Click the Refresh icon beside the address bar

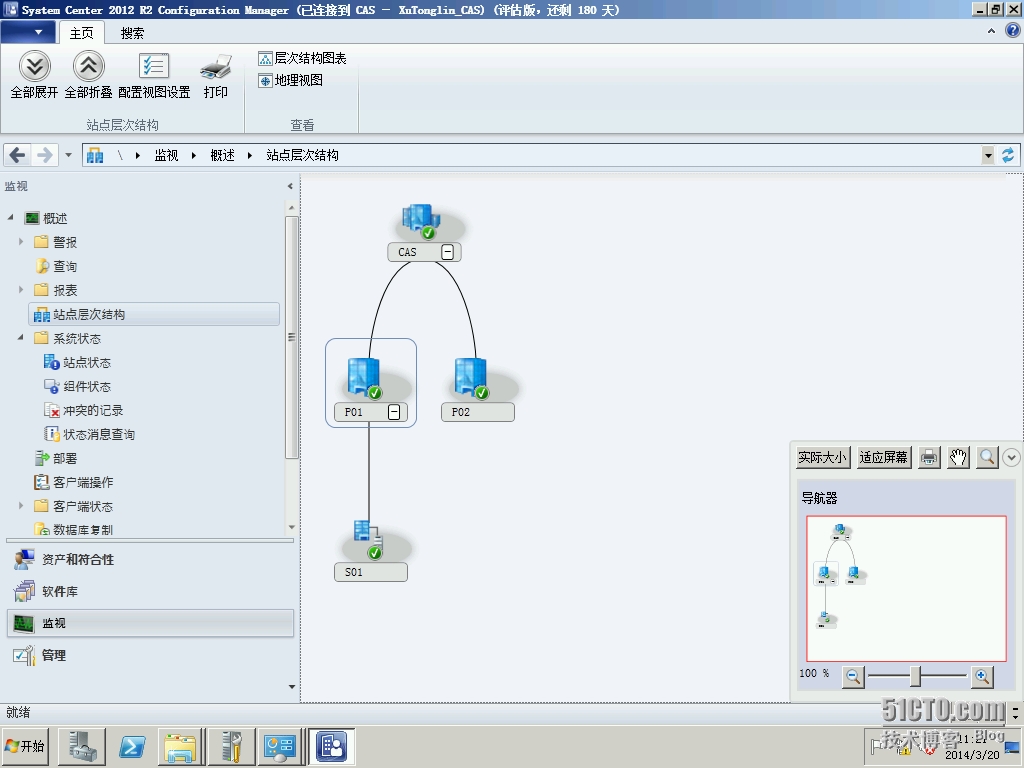(x=1008, y=155)
